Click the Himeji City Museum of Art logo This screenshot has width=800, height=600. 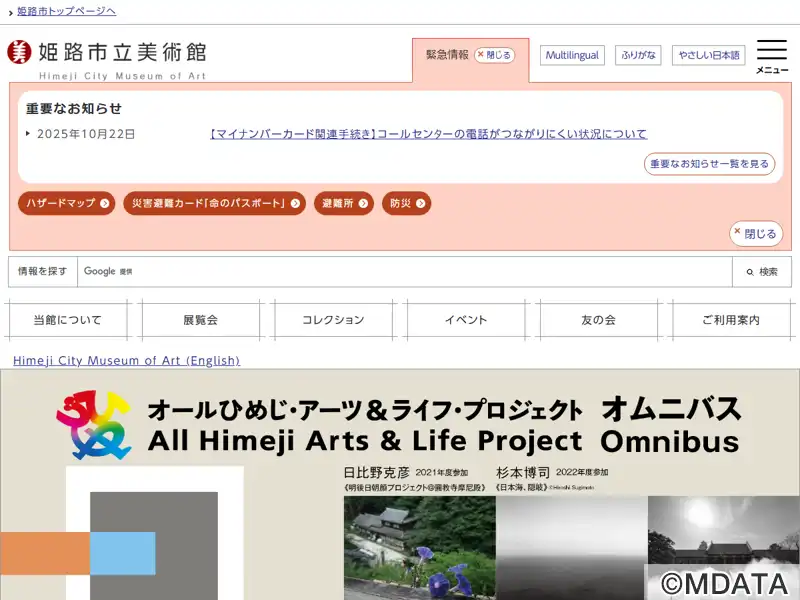[x=107, y=58]
